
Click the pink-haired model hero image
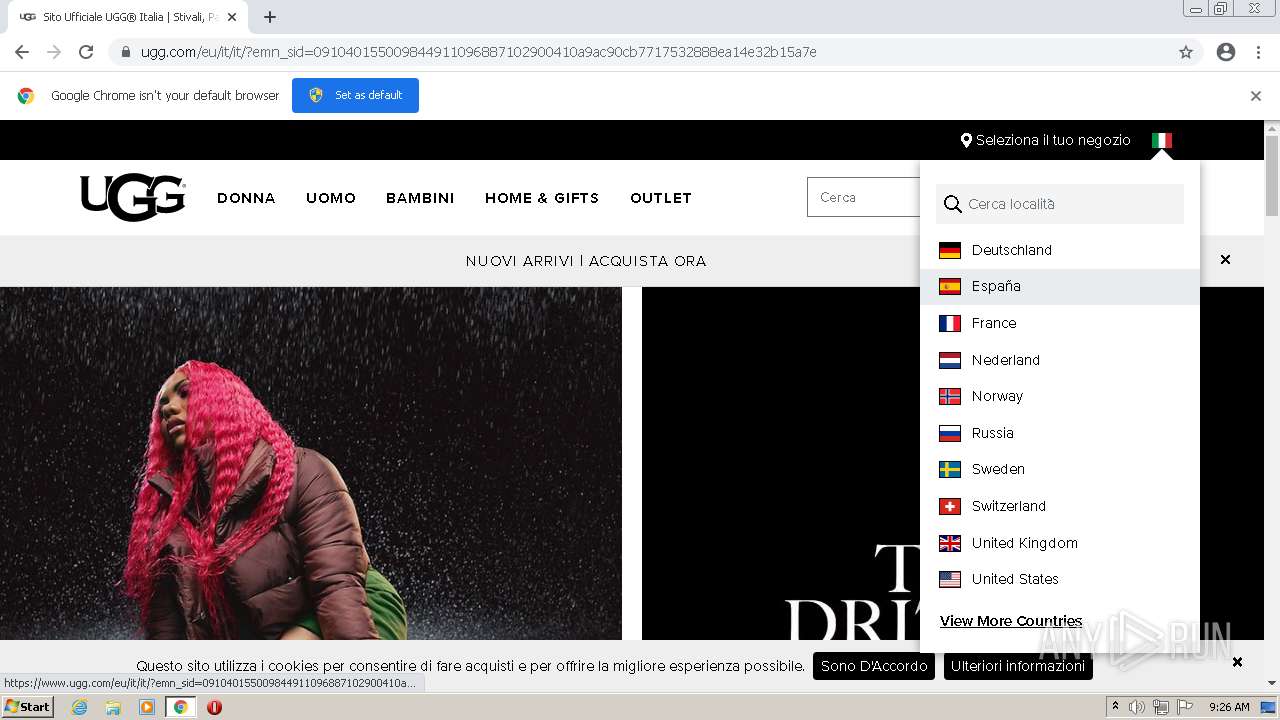coord(311,463)
